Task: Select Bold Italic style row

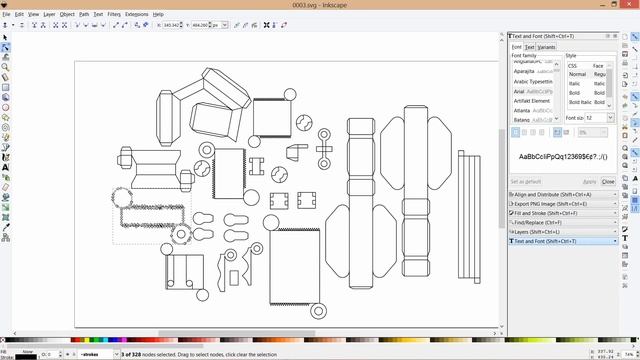Action: tap(587, 102)
